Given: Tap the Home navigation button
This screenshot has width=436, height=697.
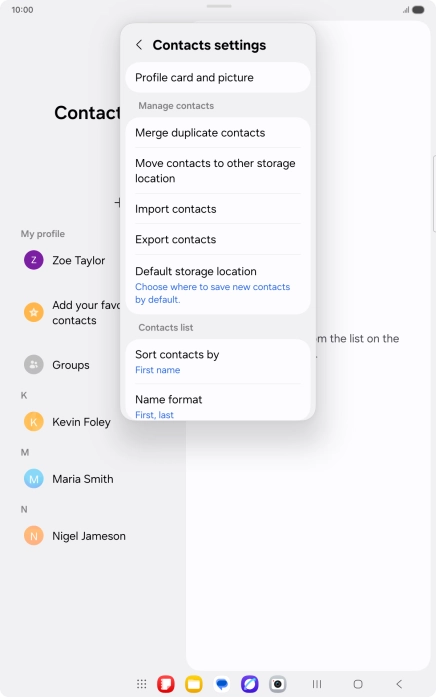Looking at the screenshot, I should tap(358, 684).
